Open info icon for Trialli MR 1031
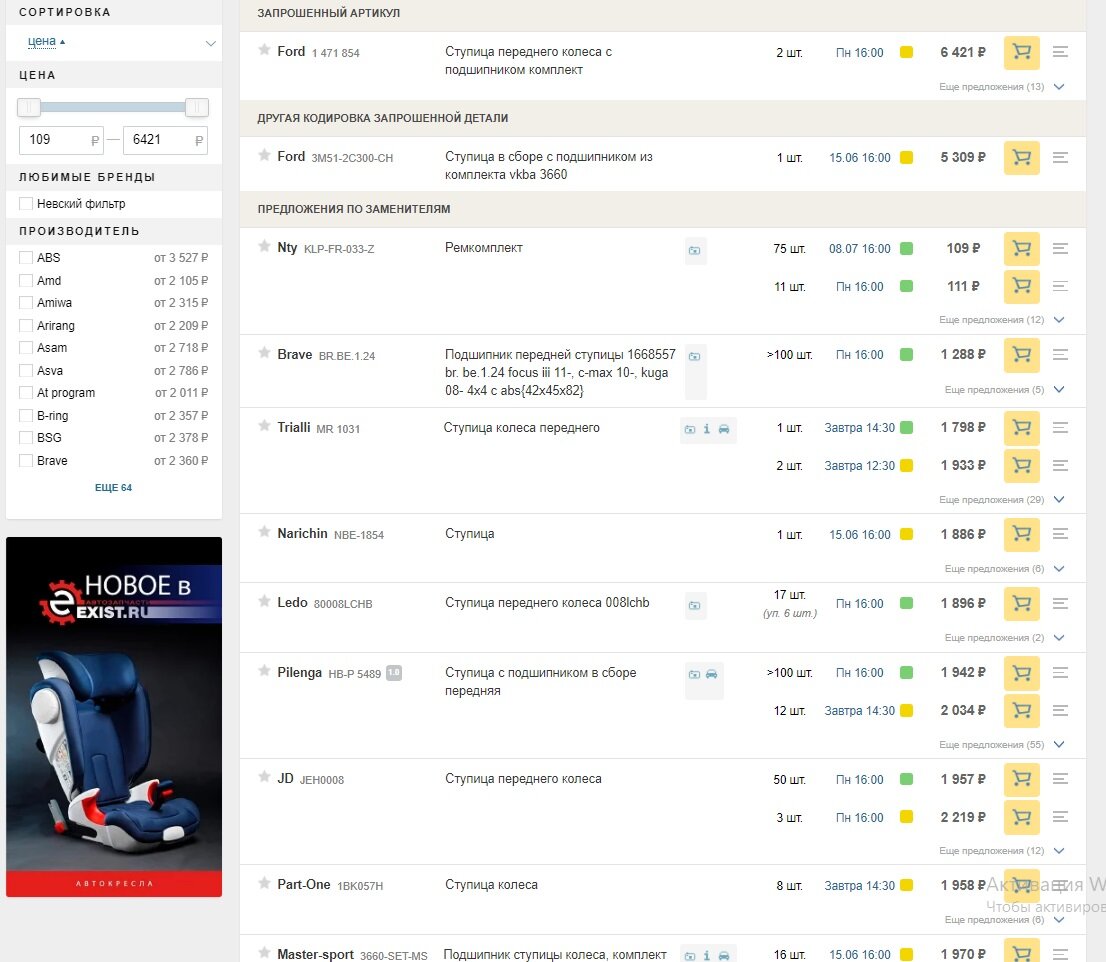This screenshot has height=962, width=1106. (707, 429)
